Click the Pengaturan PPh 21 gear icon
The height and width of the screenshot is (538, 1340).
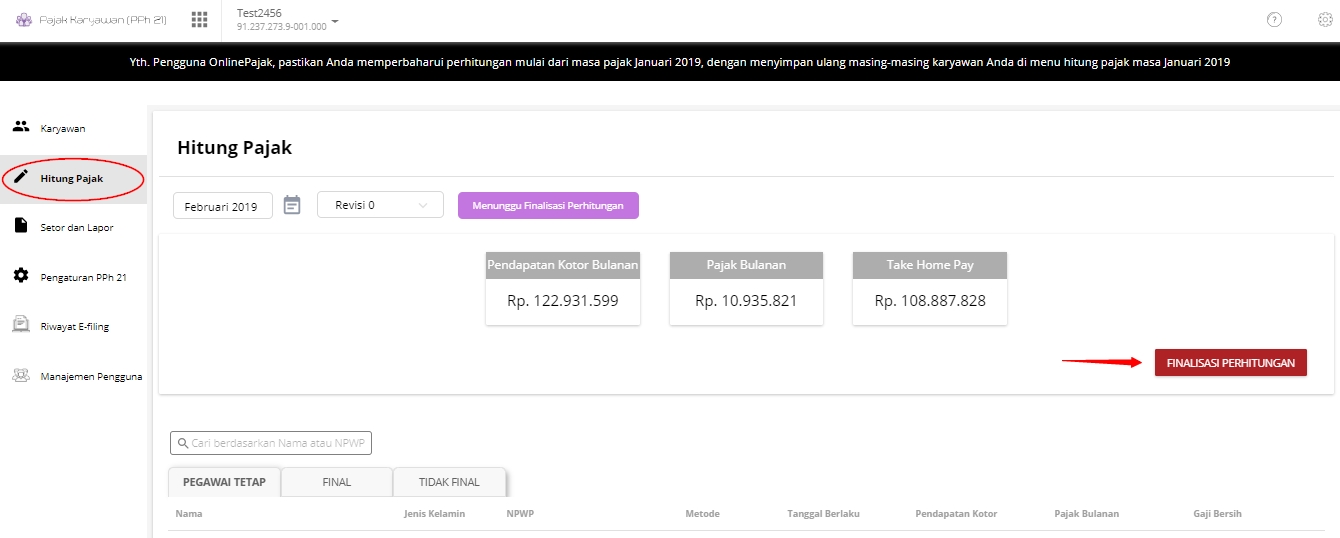pyautogui.click(x=20, y=275)
